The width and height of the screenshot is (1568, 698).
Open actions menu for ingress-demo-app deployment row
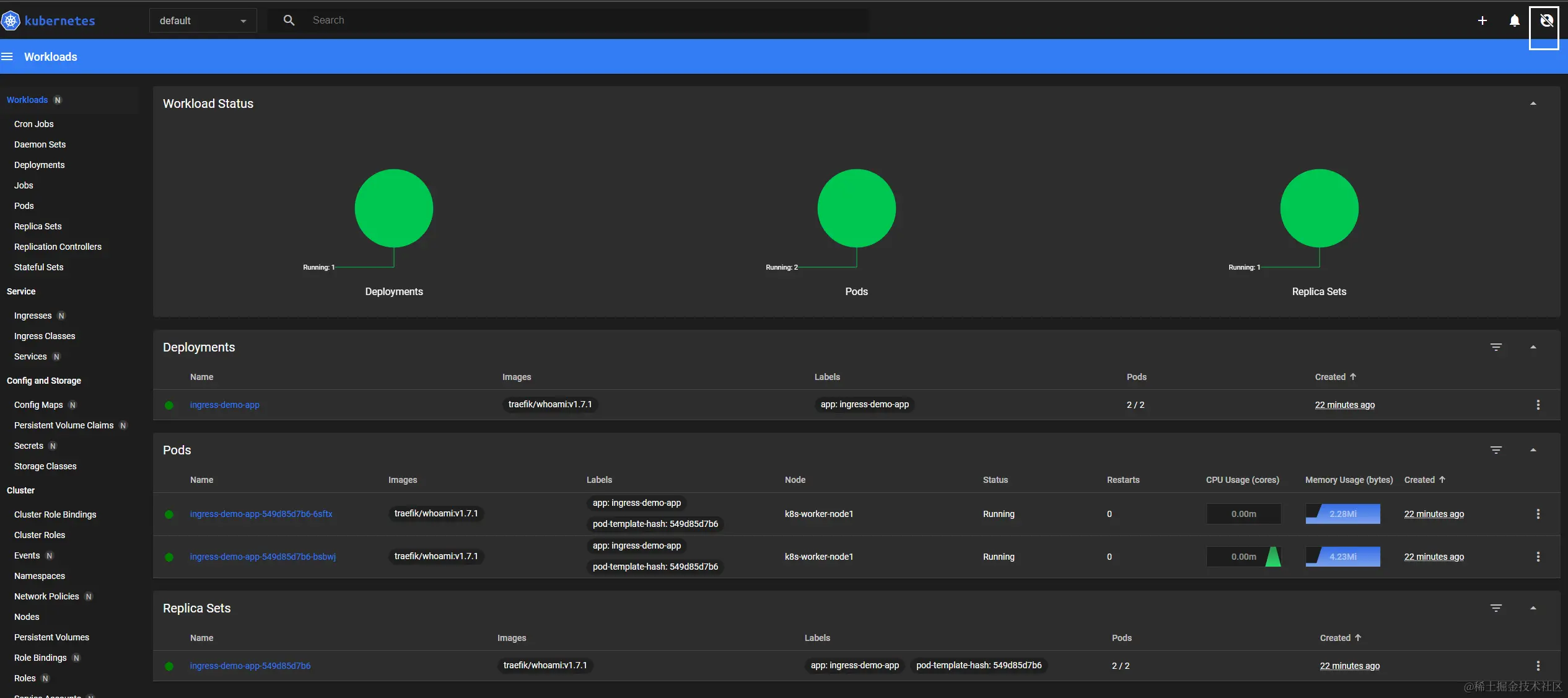(x=1538, y=405)
